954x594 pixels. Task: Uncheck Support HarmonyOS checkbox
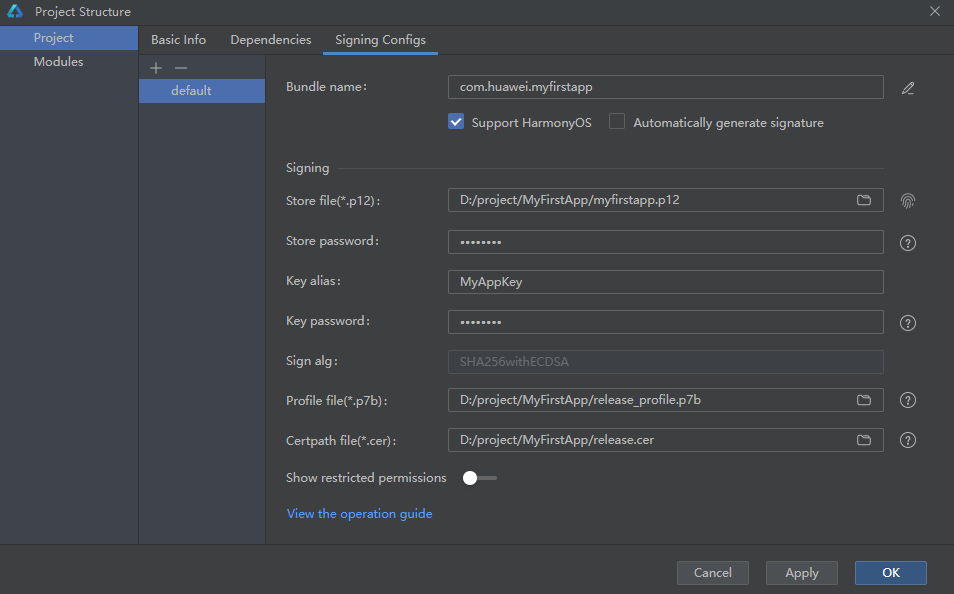coord(456,122)
